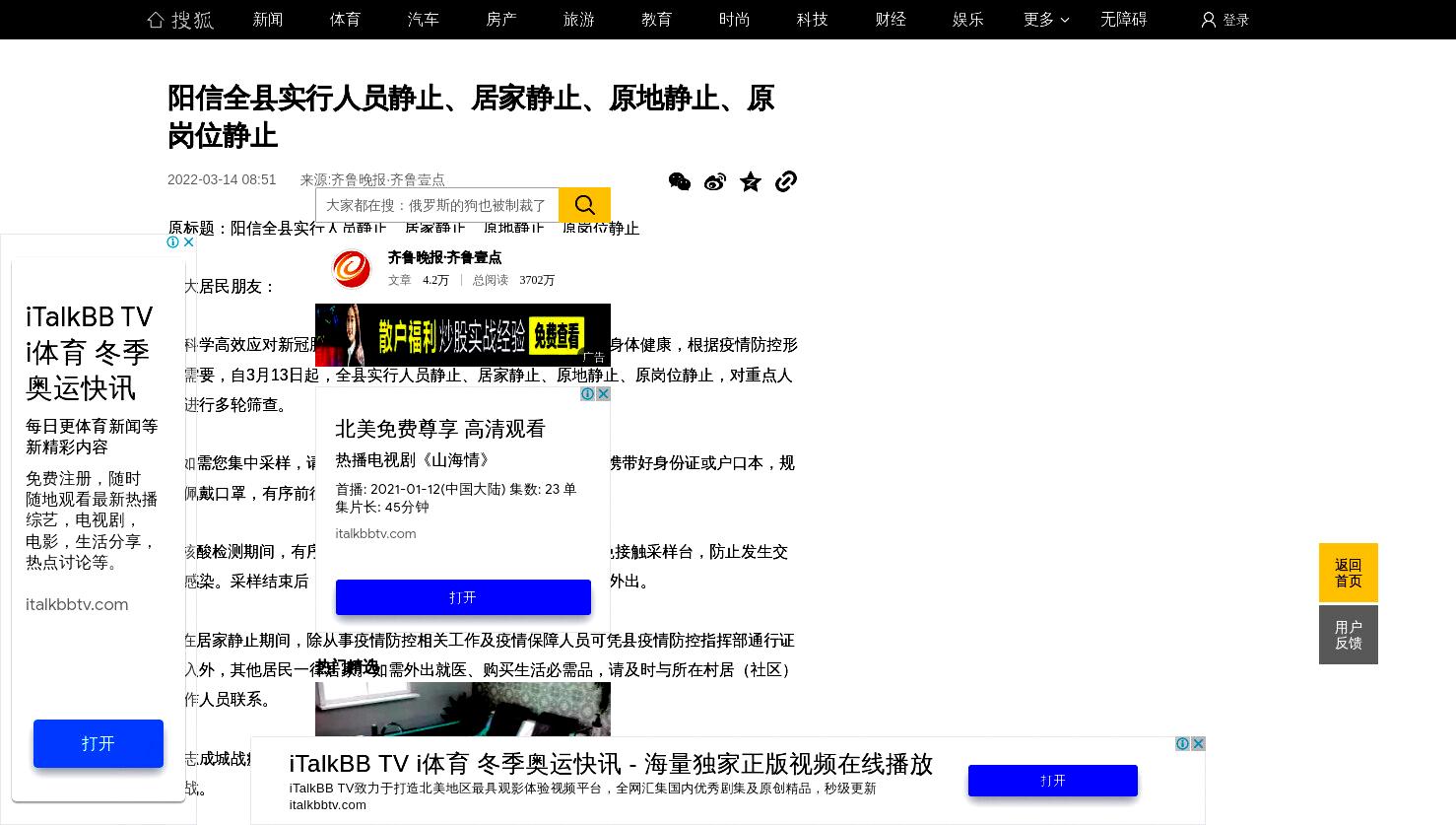Viewport: 1456px width, 825px height.
Task: Click the 返回首页 return home button
Action: pyautogui.click(x=1349, y=573)
